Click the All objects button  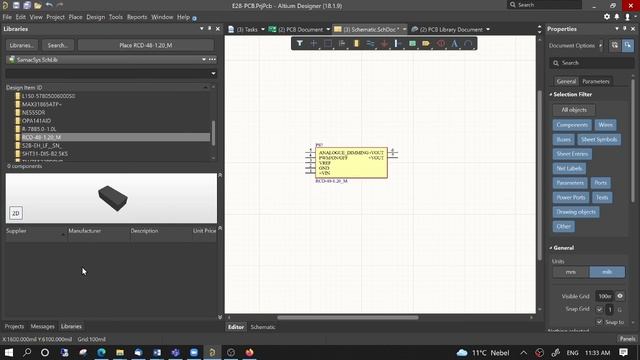[x=574, y=110]
